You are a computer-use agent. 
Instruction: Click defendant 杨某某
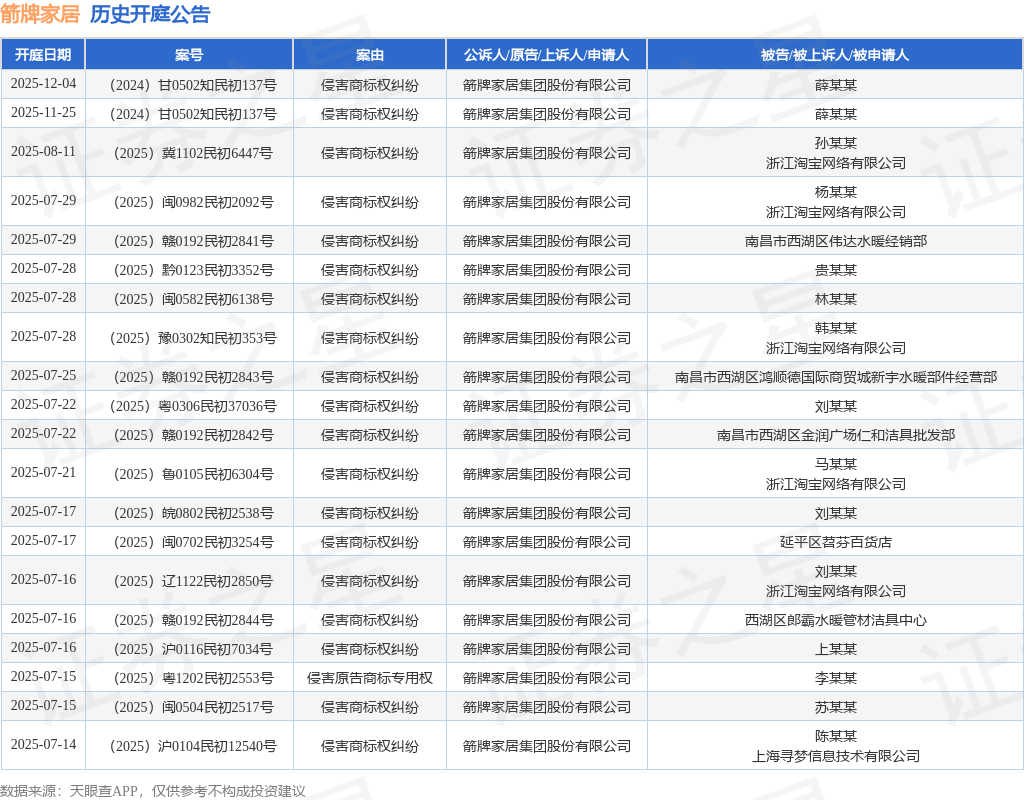coord(835,192)
